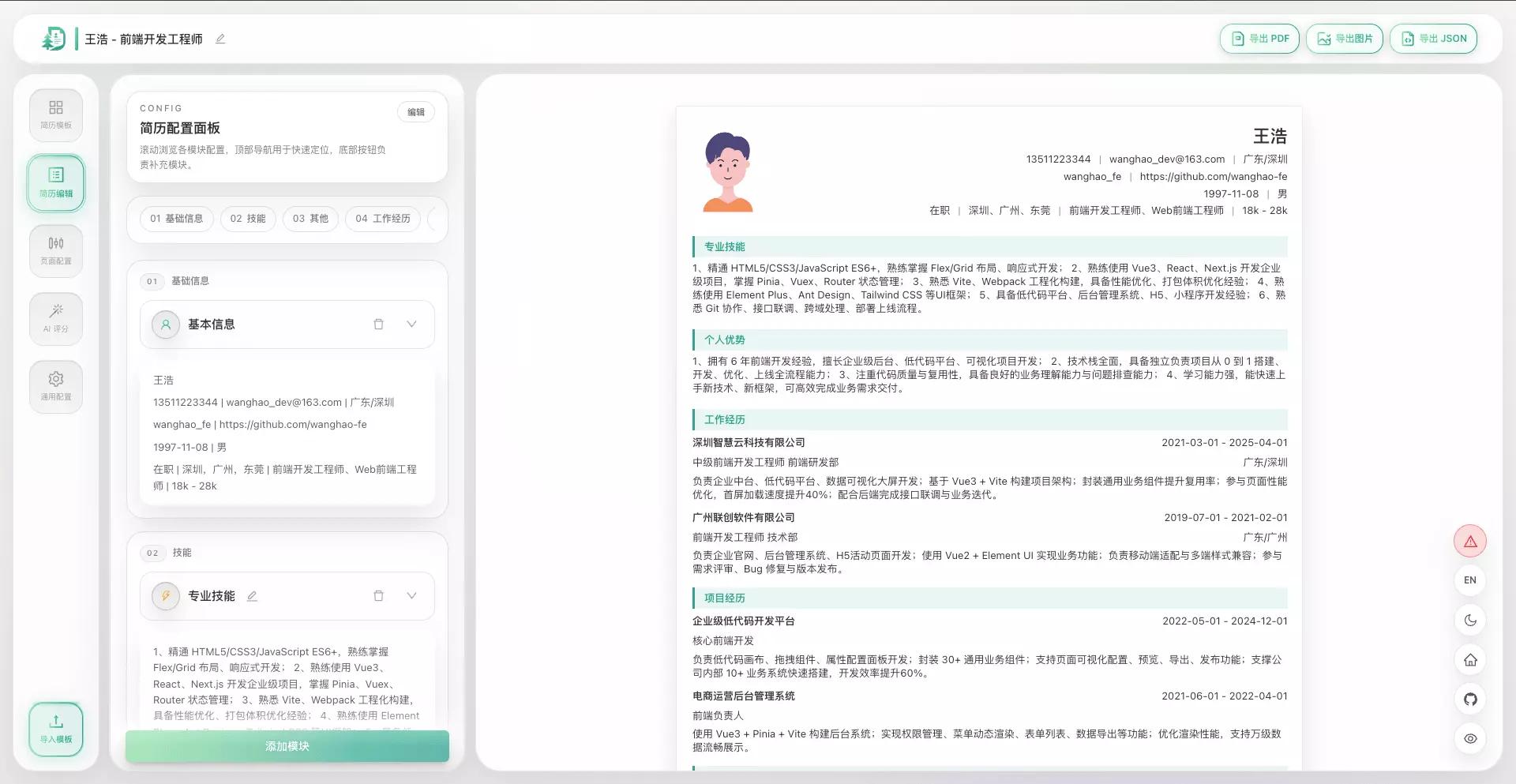Image resolution: width=1516 pixels, height=784 pixels.
Task: Click the 添加模块 add module button
Action: pyautogui.click(x=287, y=746)
